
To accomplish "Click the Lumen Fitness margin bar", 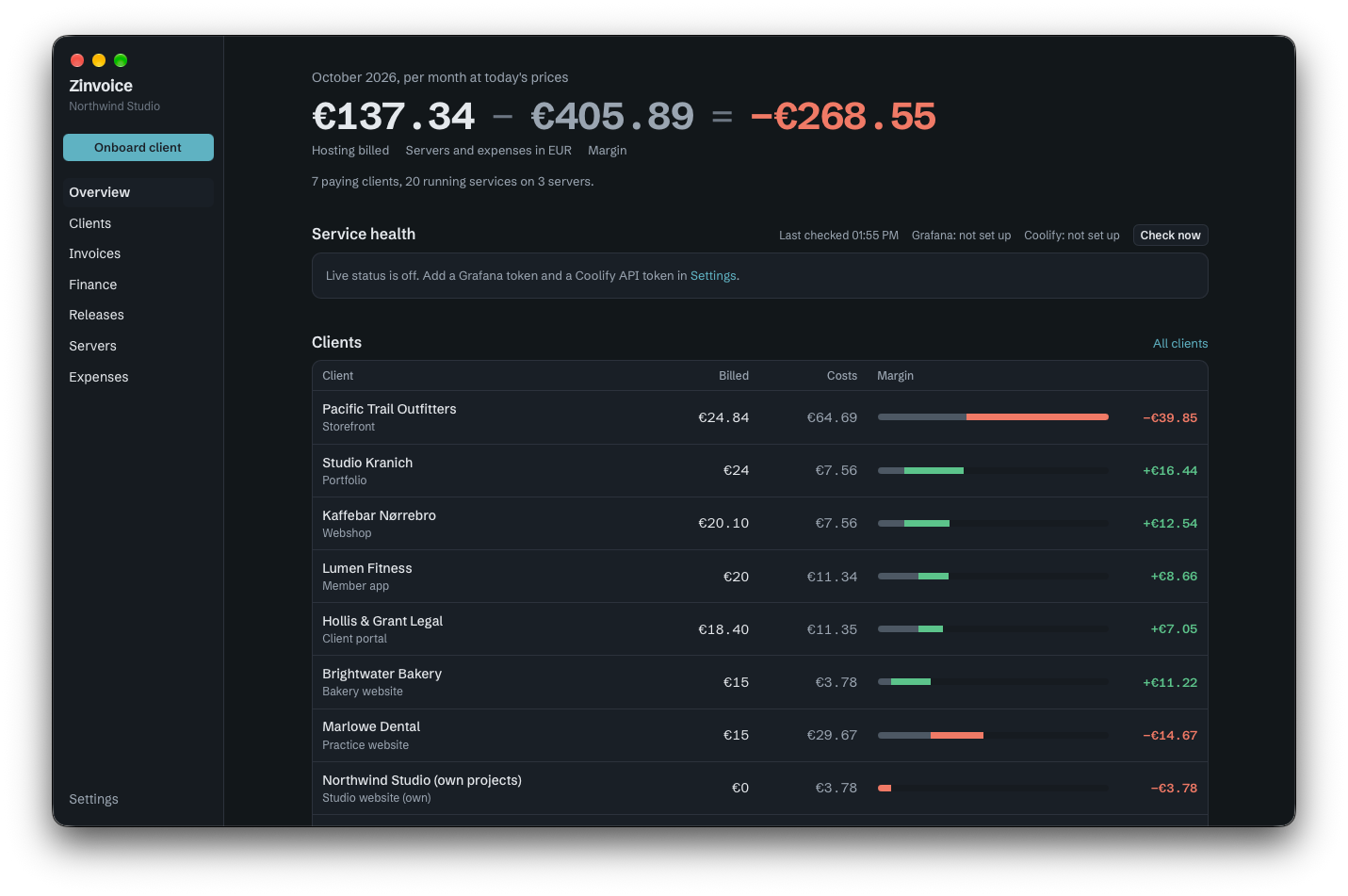I will click(993, 576).
